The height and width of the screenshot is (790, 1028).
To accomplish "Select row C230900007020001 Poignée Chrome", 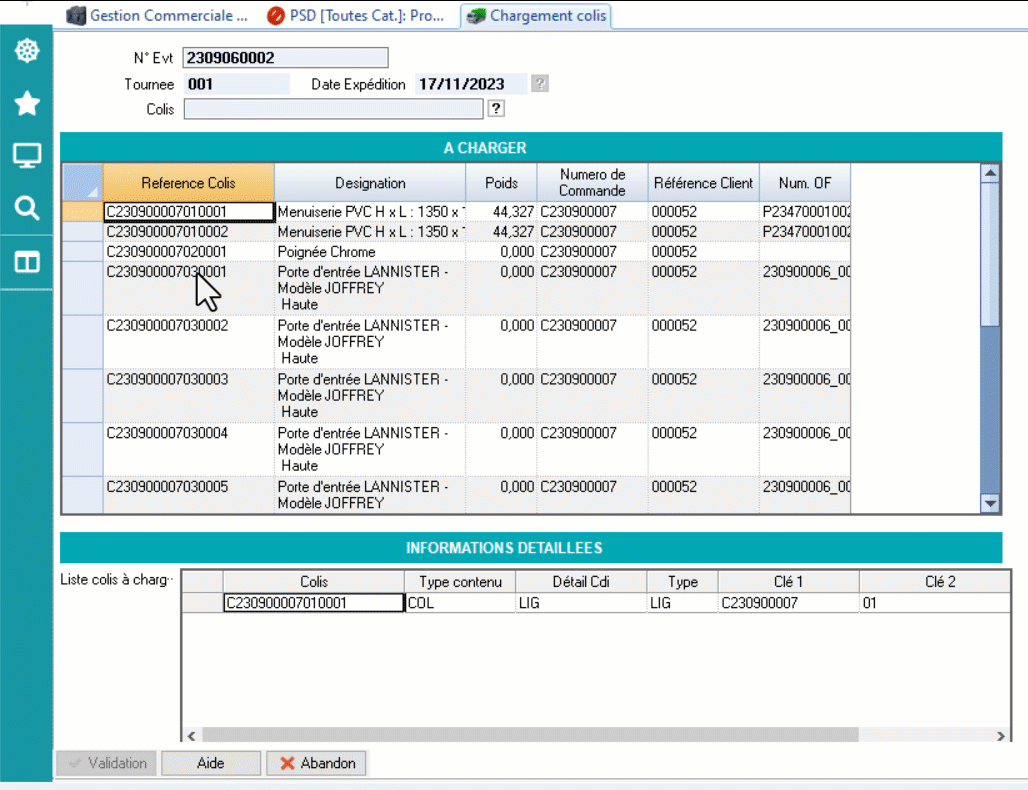I will [188, 252].
